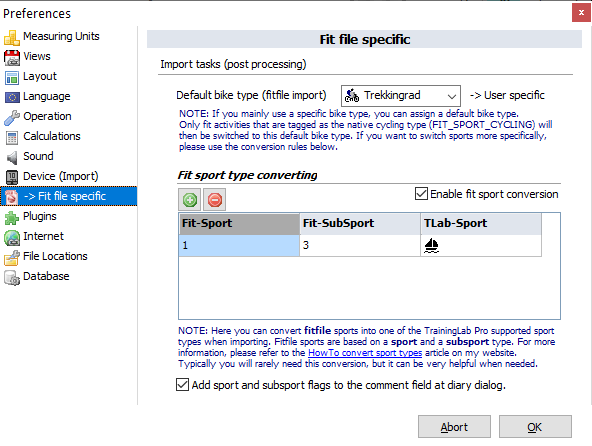Open the Language preferences page
Image resolution: width=592 pixels, height=446 pixels.
click(x=46, y=96)
